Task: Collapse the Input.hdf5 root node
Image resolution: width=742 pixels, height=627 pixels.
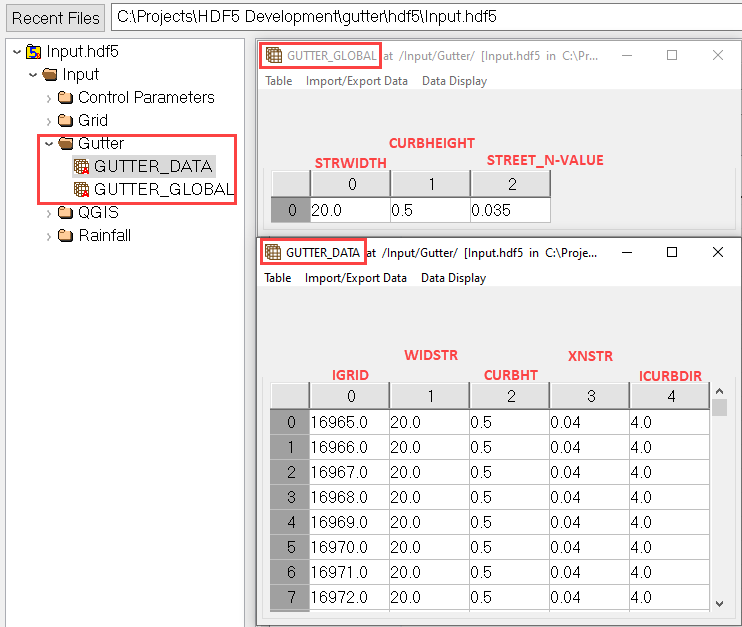Action: coord(17,51)
